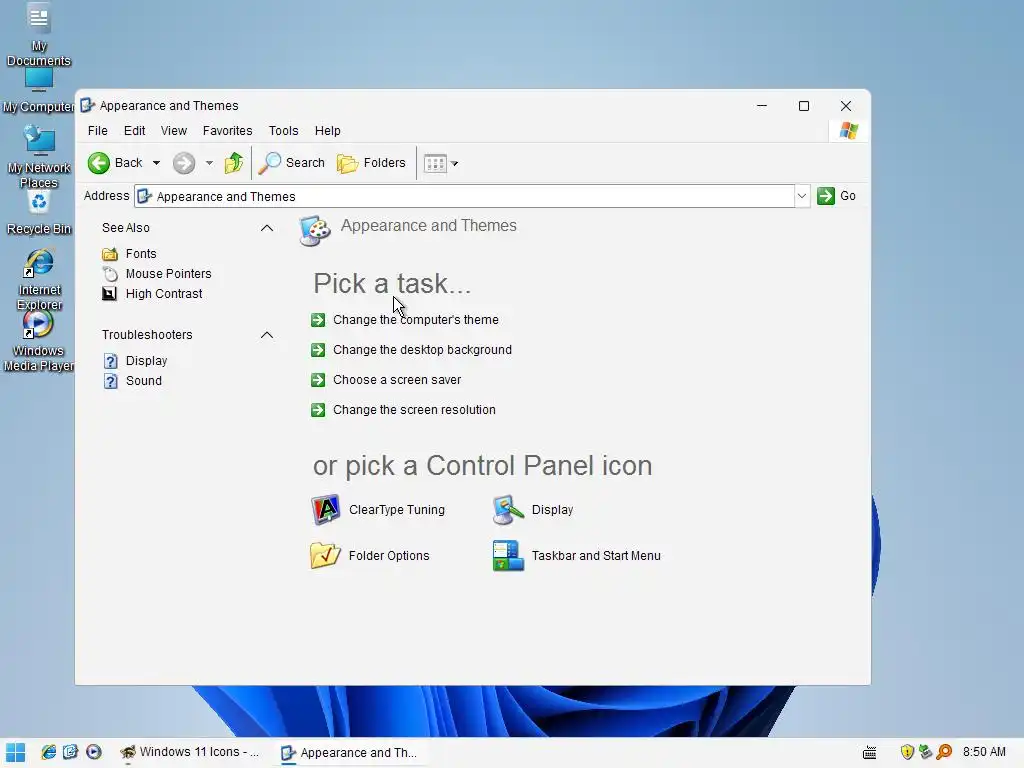1024x768 pixels.
Task: Click the security shield tray icon
Action: 907,752
